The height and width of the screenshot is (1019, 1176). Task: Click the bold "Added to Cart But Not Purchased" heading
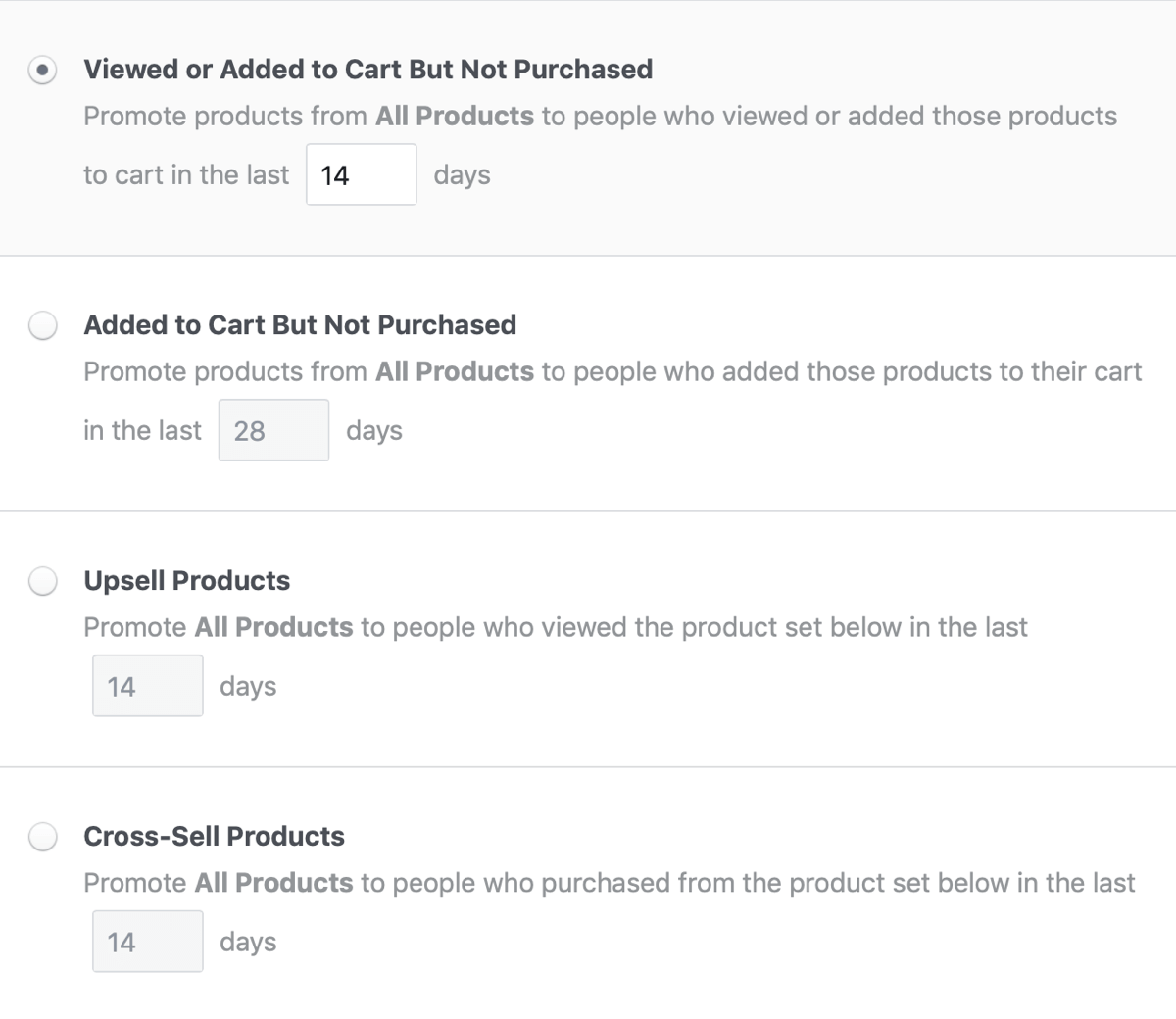point(300,325)
